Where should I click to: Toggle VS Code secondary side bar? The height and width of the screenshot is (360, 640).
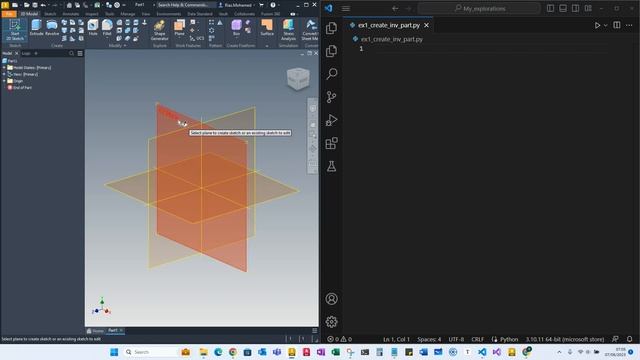(576, 8)
